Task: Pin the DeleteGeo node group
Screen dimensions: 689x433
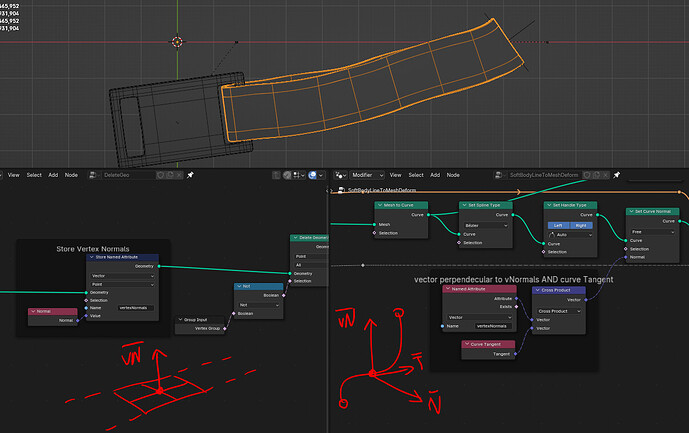Action: pos(190,175)
